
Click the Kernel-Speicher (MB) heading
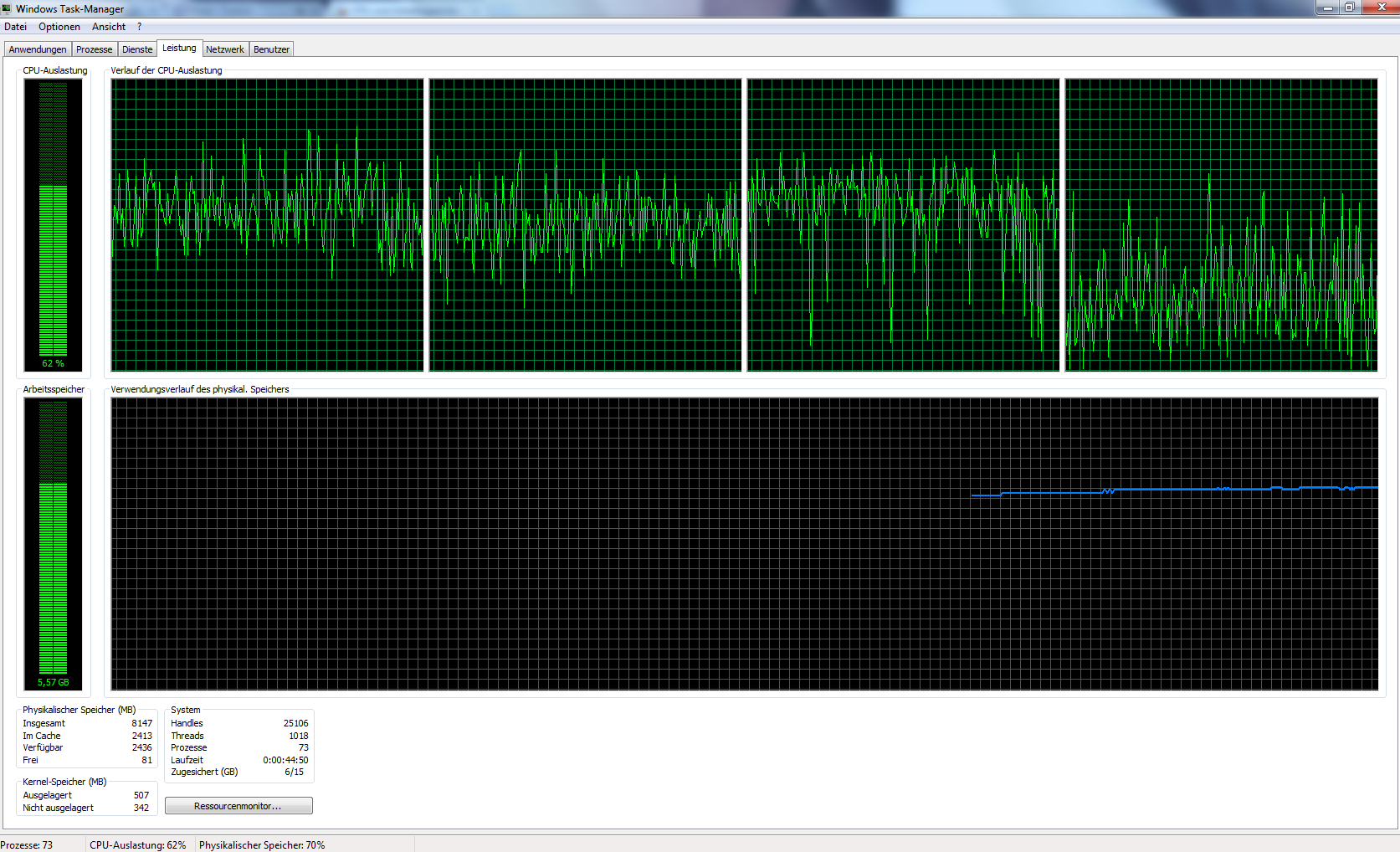coord(64,782)
